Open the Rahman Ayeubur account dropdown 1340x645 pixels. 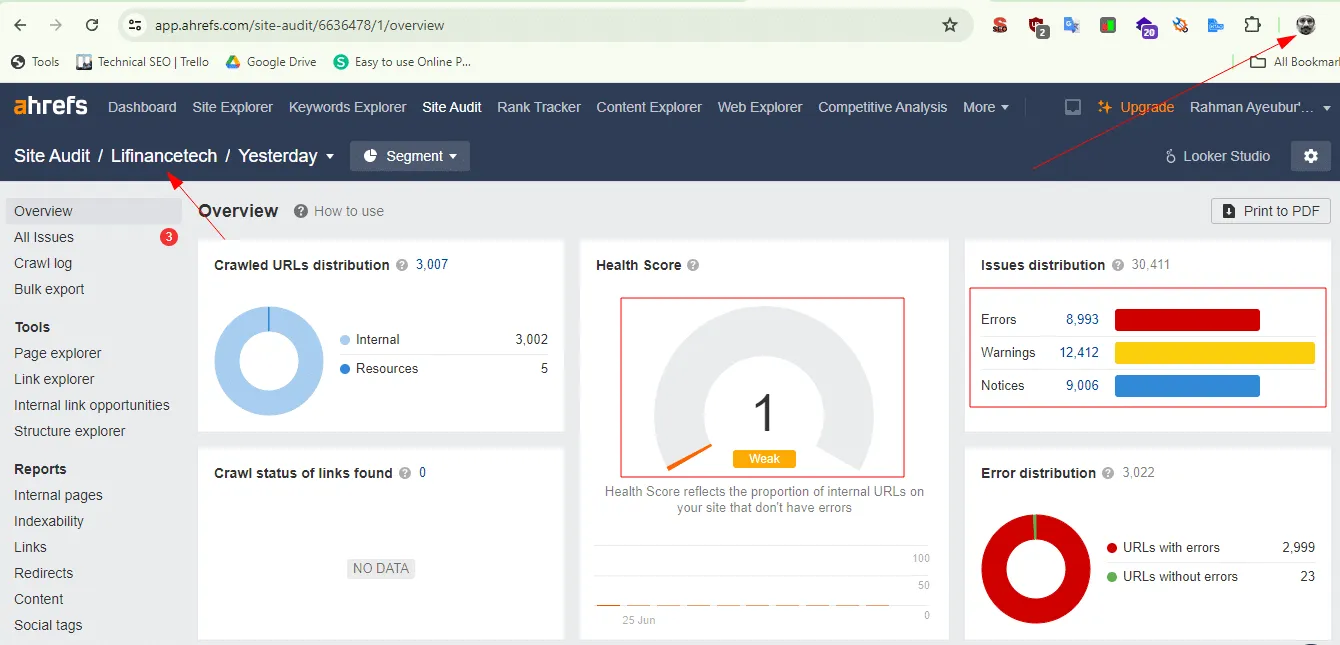coord(1261,107)
